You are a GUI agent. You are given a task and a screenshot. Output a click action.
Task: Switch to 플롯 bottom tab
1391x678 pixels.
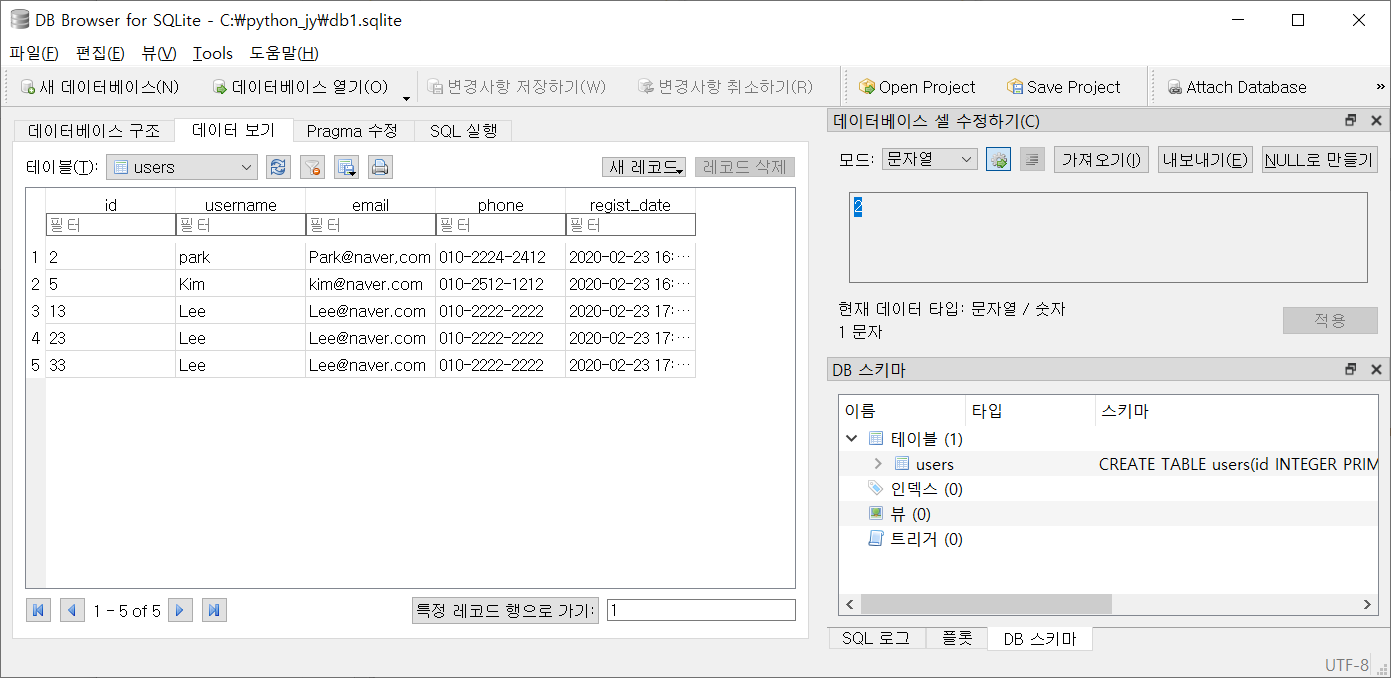957,638
